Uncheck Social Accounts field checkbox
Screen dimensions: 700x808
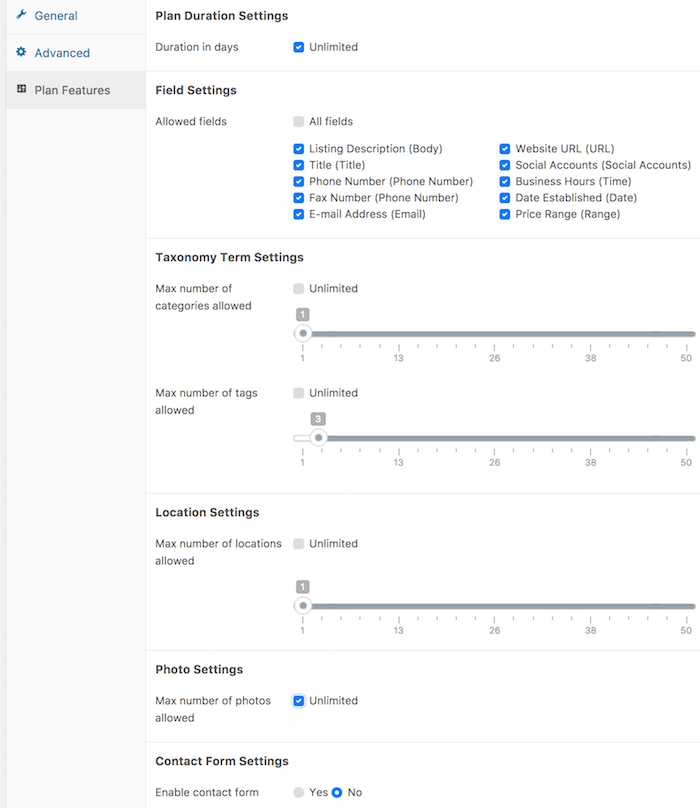click(505, 165)
